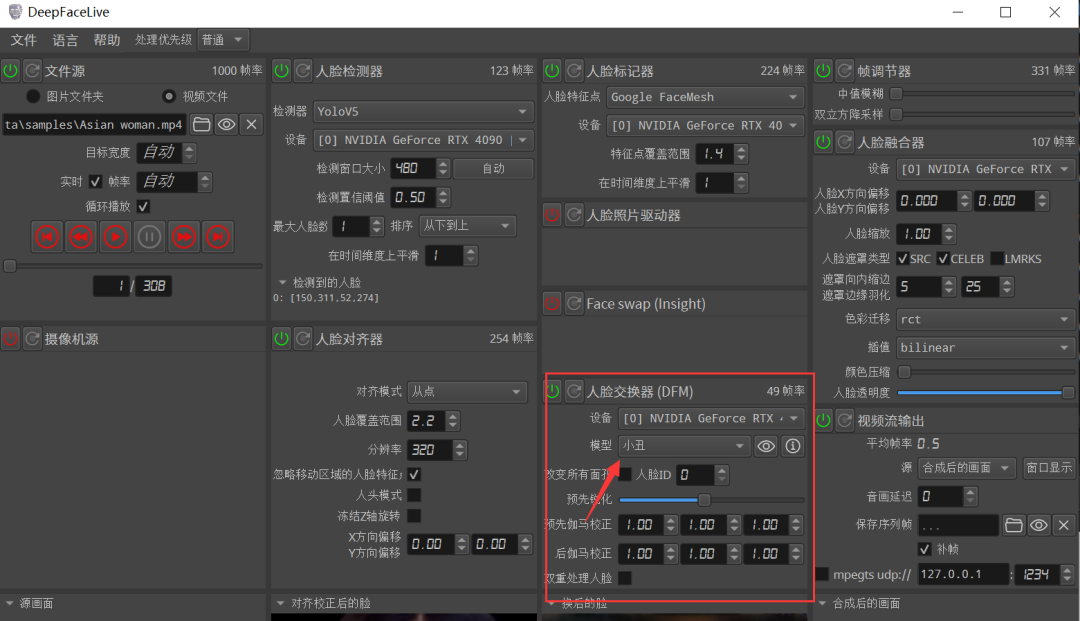Play the source video
The height and width of the screenshot is (621, 1080).
coord(115,237)
